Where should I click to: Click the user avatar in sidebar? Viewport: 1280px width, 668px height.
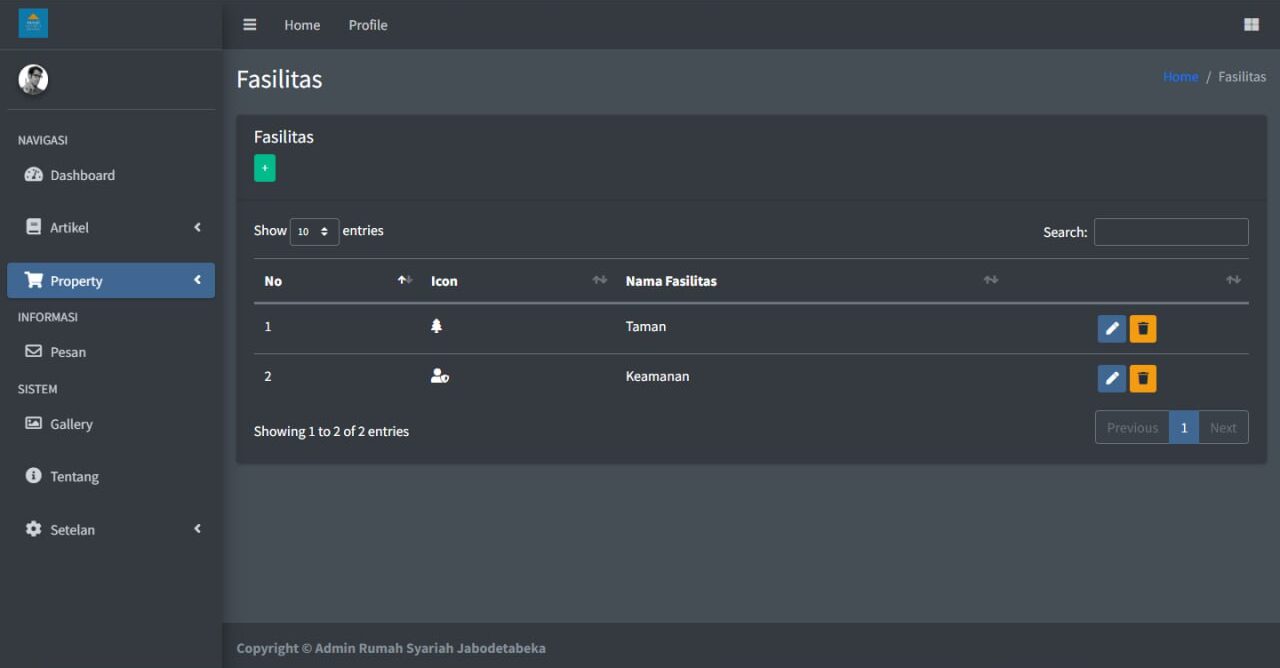(x=33, y=80)
